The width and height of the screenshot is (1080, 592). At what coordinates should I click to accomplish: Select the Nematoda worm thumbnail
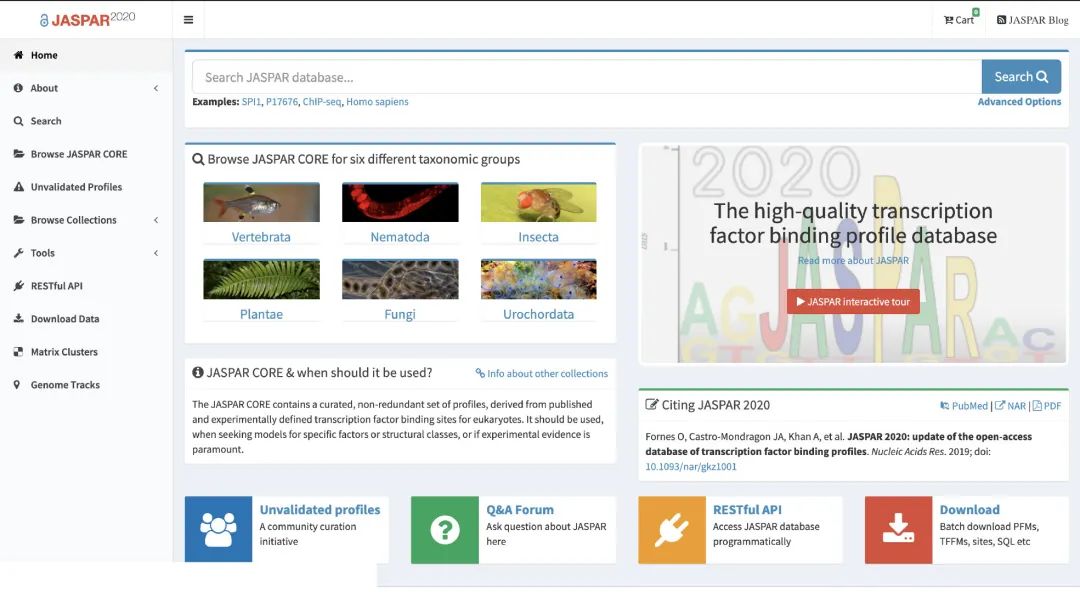[x=400, y=202]
